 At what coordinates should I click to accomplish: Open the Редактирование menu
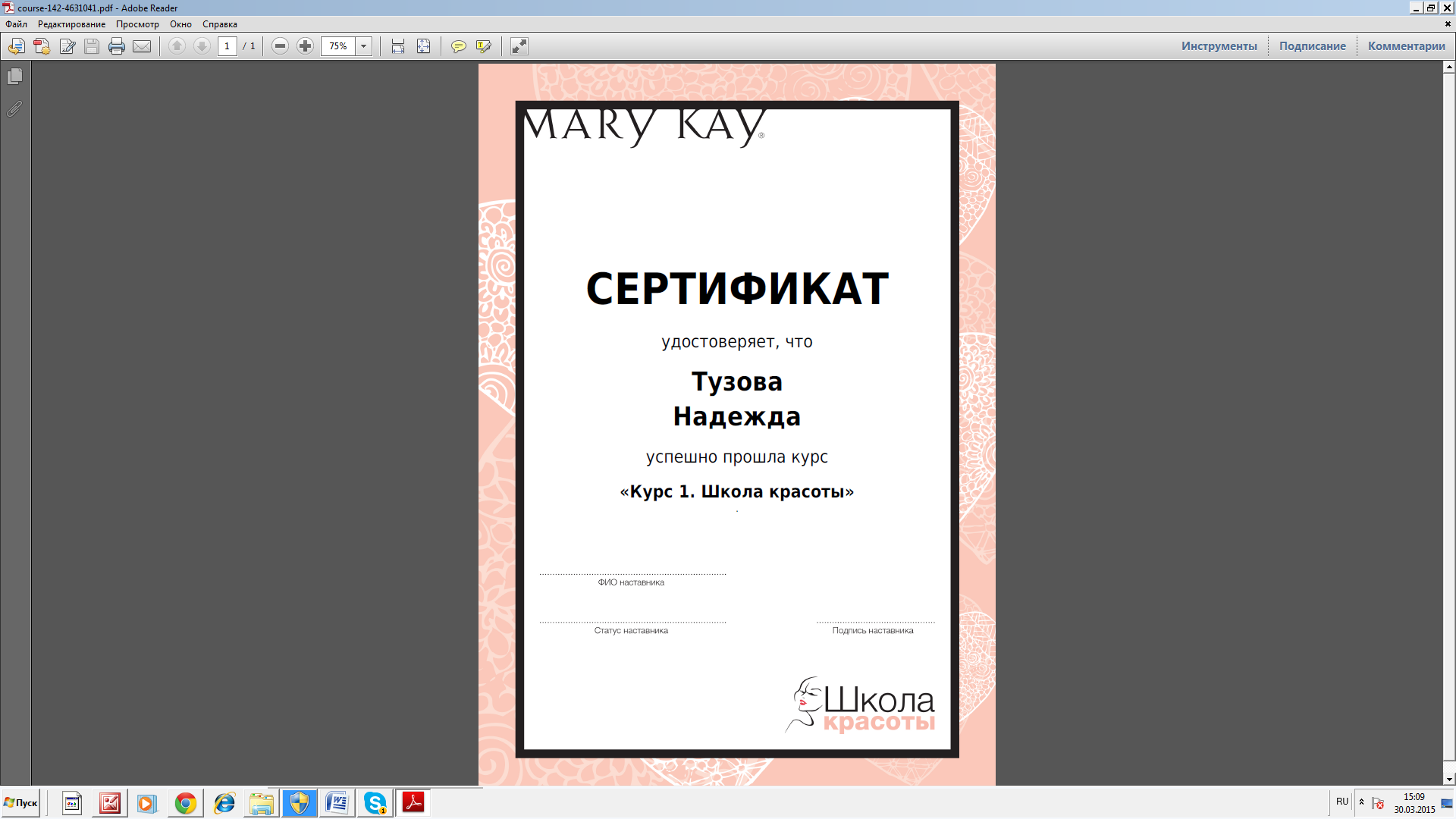[72, 24]
